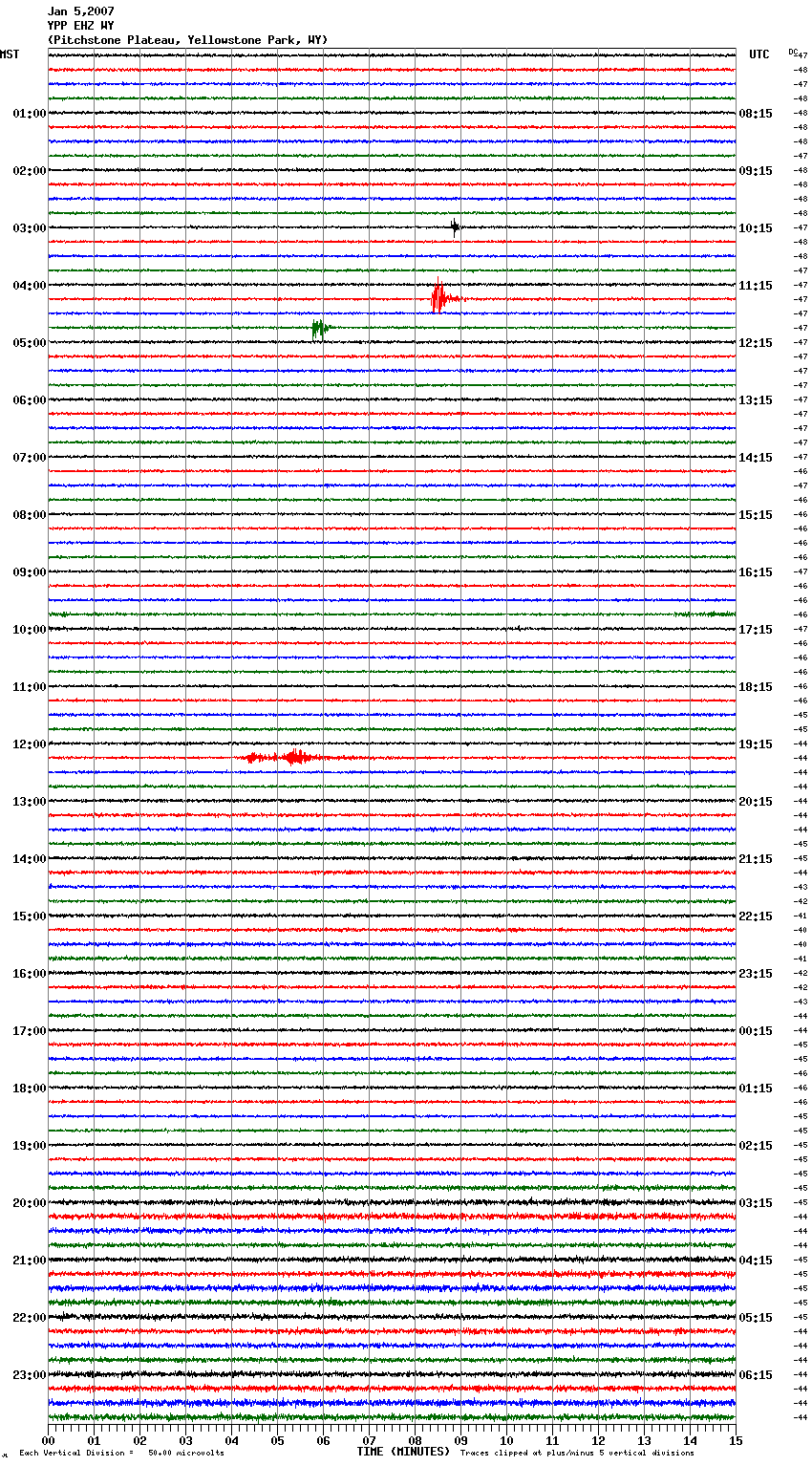Screen dimensions: 812x1466
Task: Click the date heading Jan 5,2007
Action: point(81,11)
